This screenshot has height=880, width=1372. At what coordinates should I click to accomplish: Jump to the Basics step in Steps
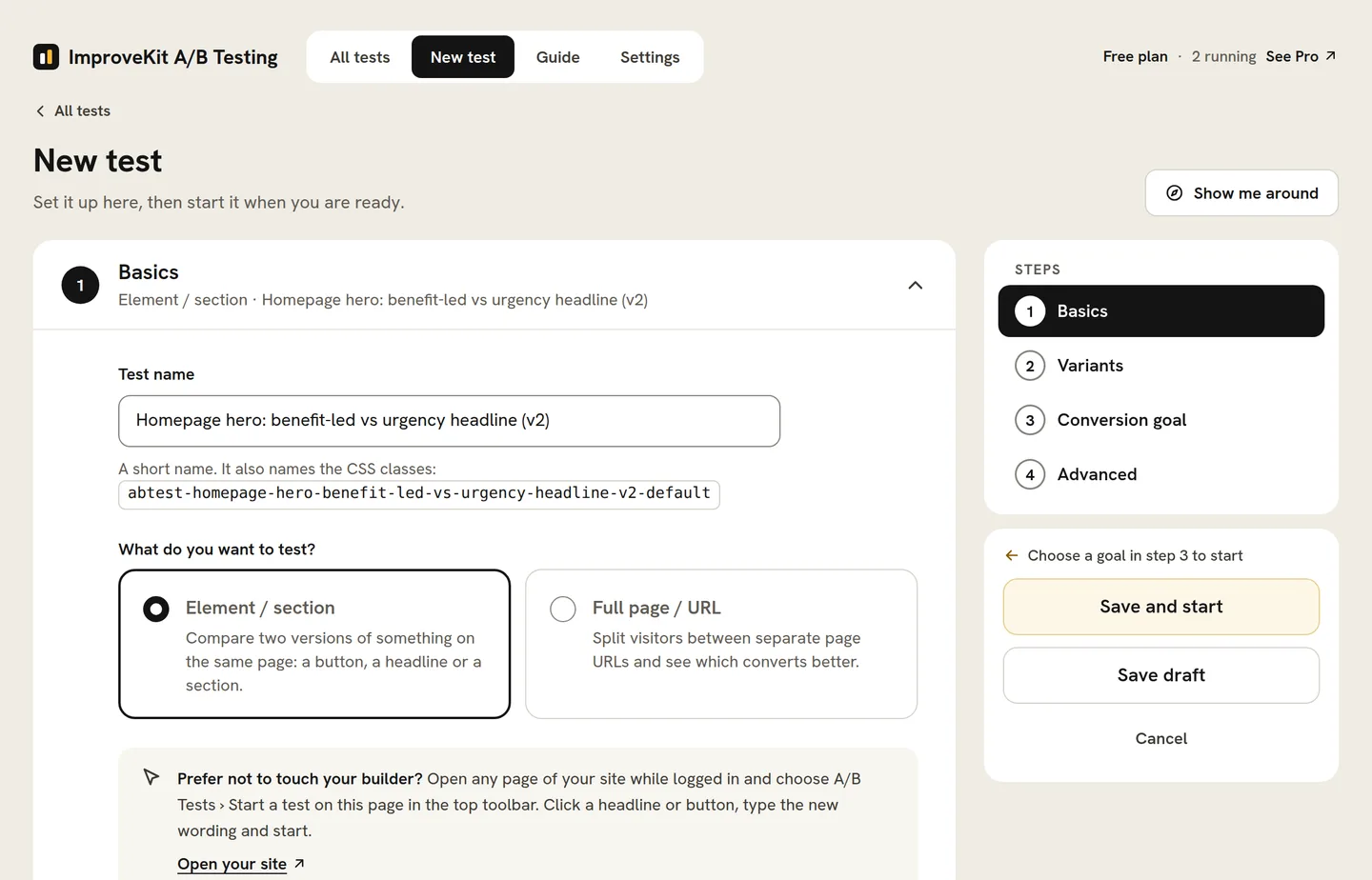[1161, 311]
